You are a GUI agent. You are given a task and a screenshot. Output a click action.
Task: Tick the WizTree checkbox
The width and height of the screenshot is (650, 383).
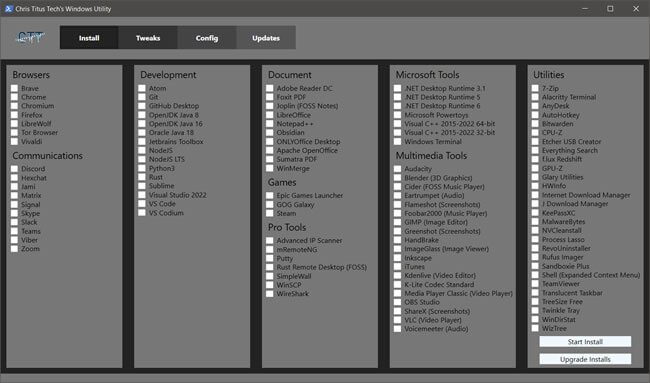tap(535, 328)
